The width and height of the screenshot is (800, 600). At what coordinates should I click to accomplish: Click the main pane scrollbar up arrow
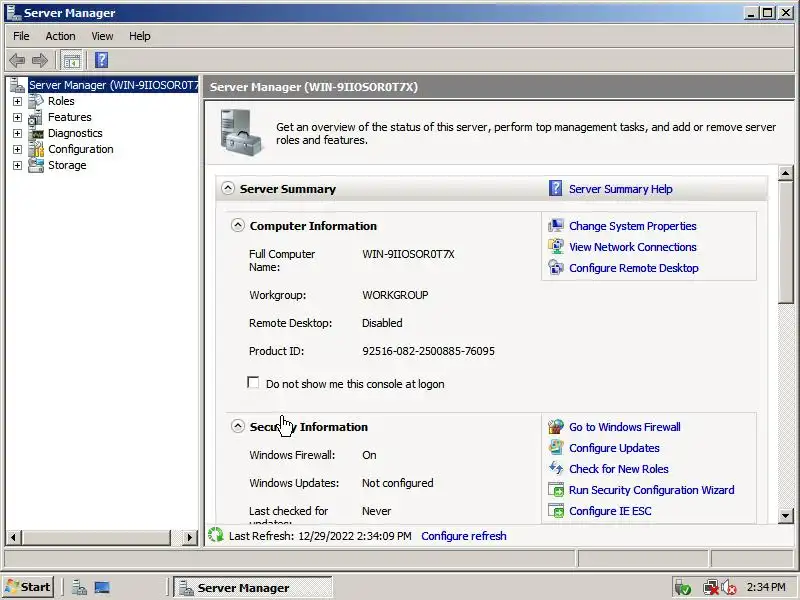click(x=786, y=173)
